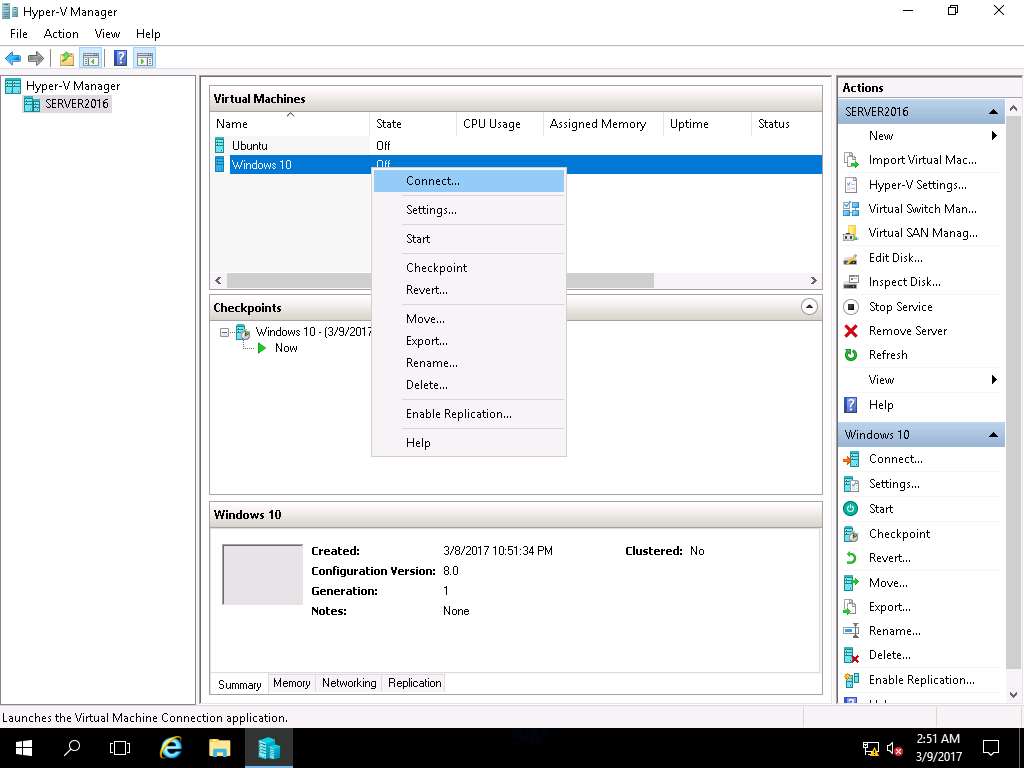The image size is (1024, 768).
Task: Click the Virtual SAN Manager icon
Action: [x=851, y=233]
